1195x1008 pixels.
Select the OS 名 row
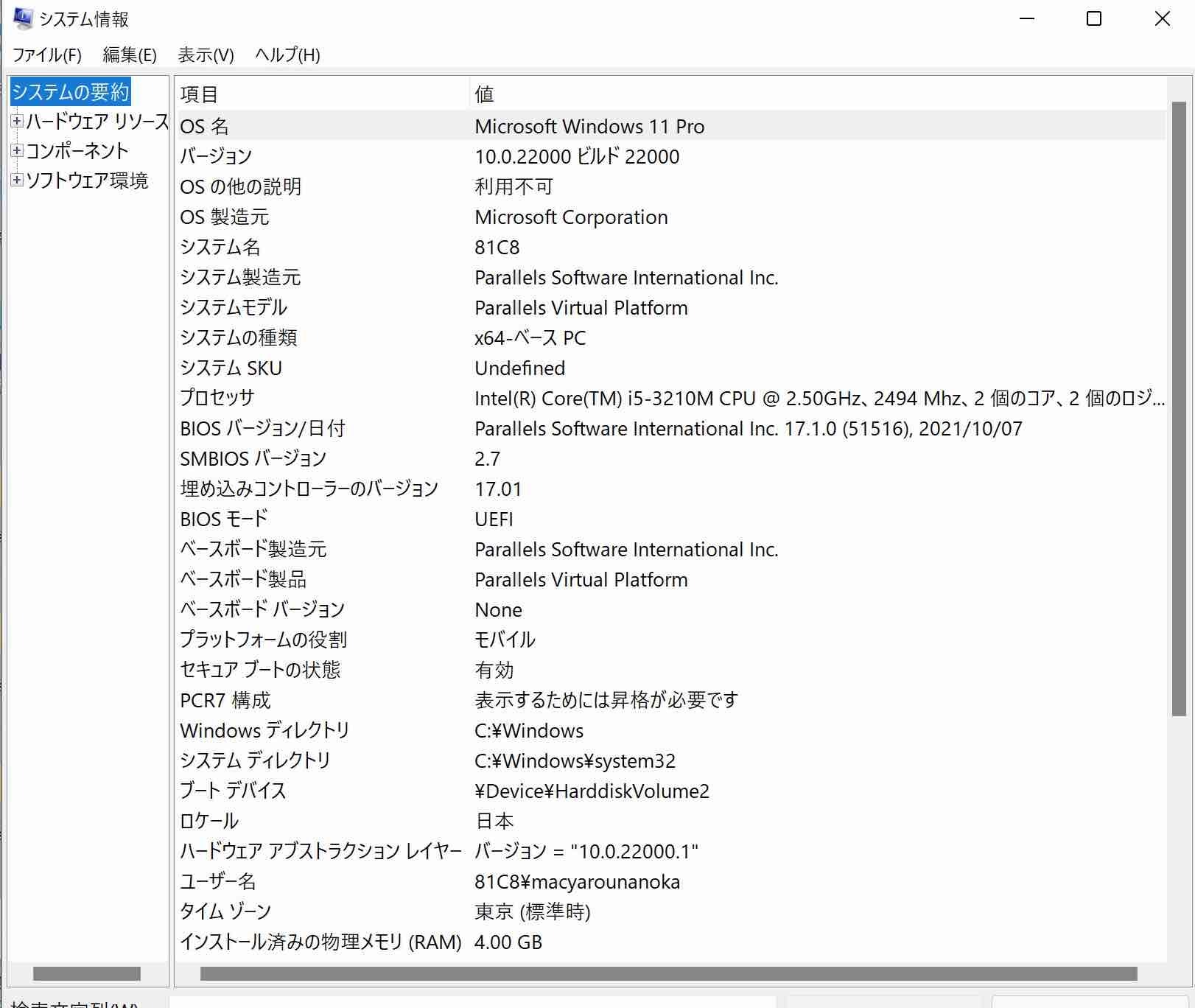pos(671,126)
